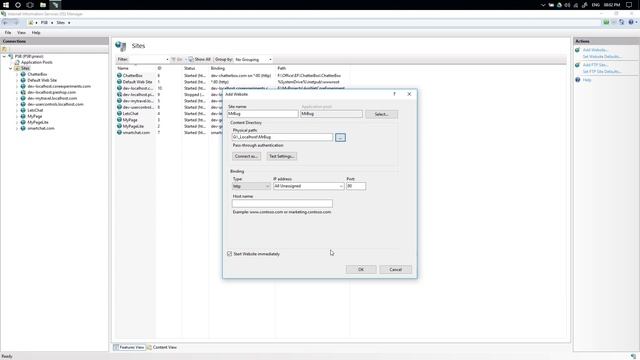Open the notification center icon
Screen dimensions: 640x360
(629, 5)
